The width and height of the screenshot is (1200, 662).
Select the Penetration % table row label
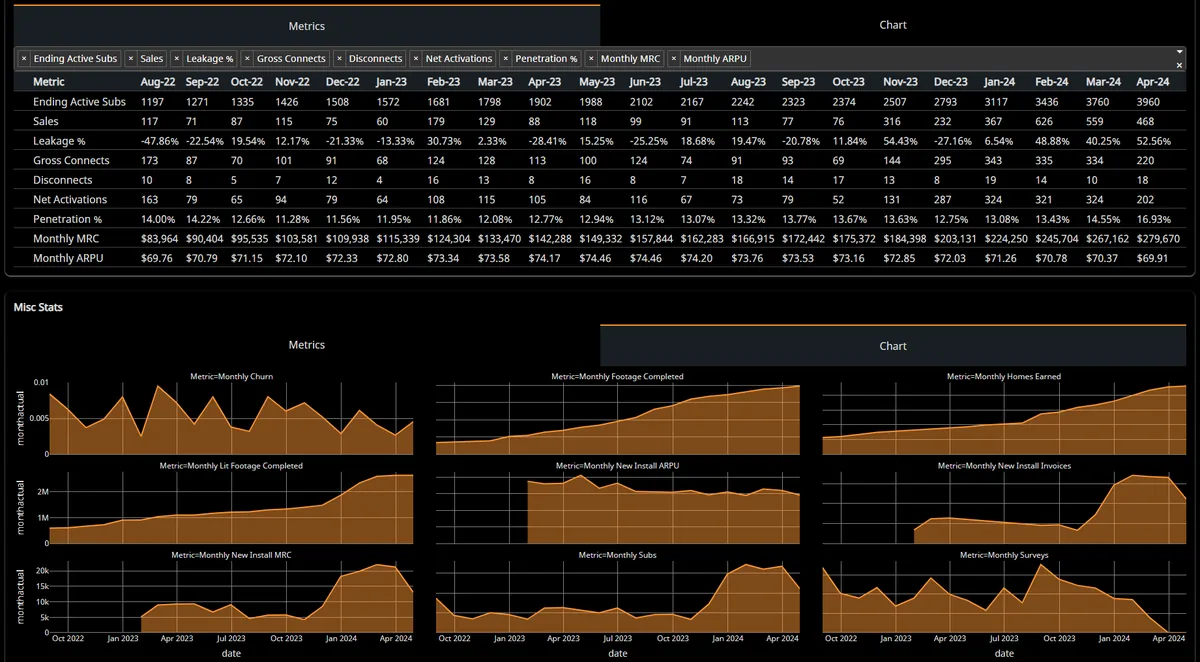click(68, 219)
